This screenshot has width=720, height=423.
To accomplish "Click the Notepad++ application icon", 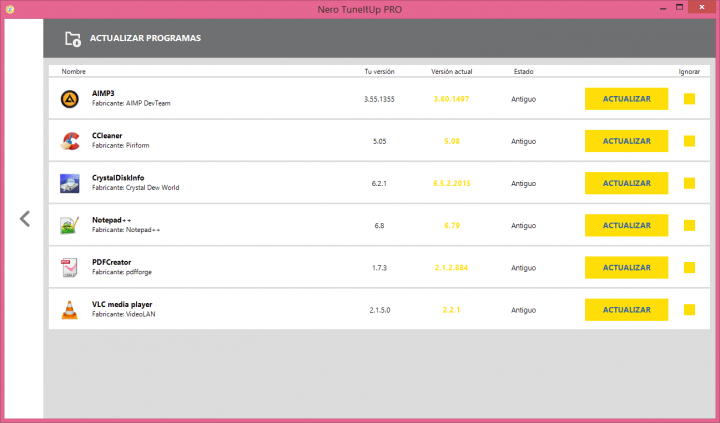I will pos(70,226).
